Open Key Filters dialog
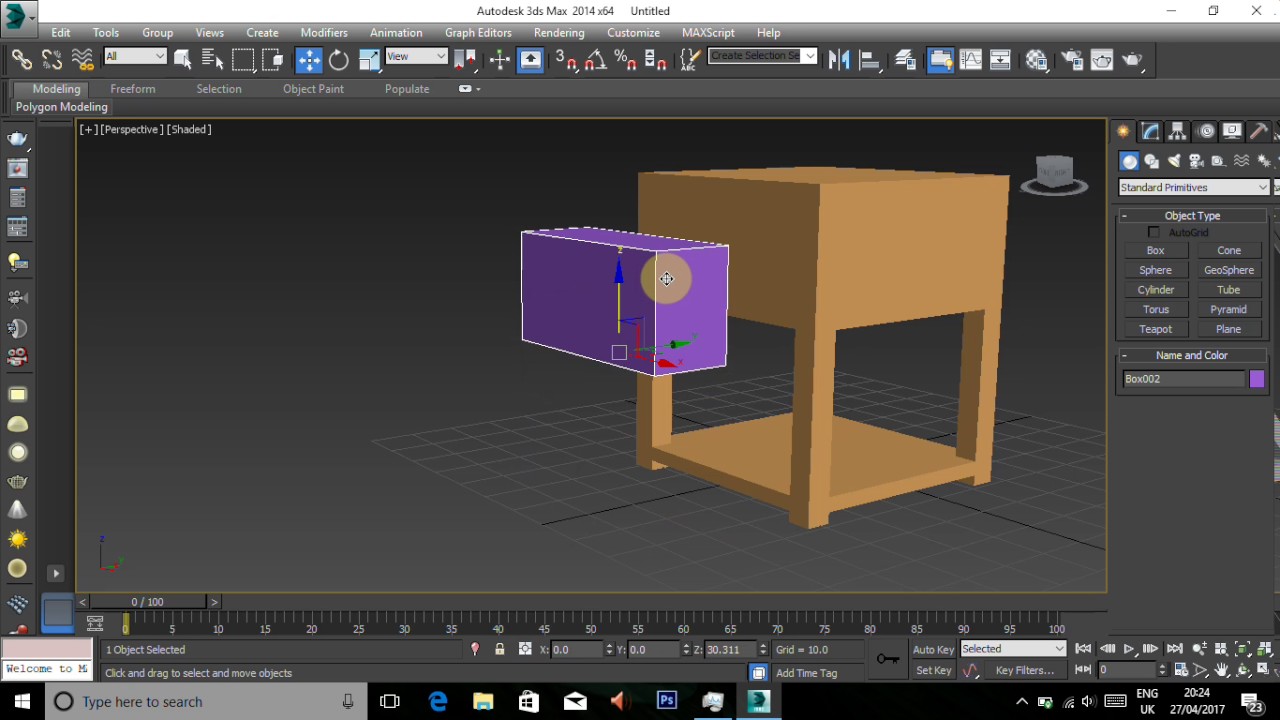Viewport: 1280px width, 720px height. coord(1025,671)
